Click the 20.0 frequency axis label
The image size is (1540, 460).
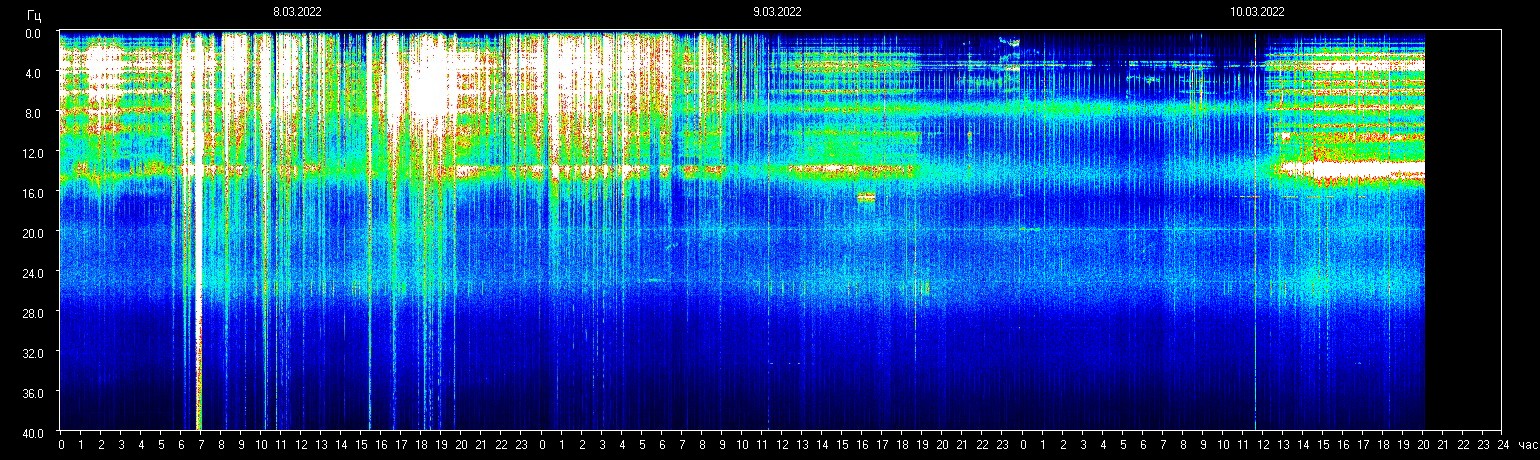tap(33, 232)
